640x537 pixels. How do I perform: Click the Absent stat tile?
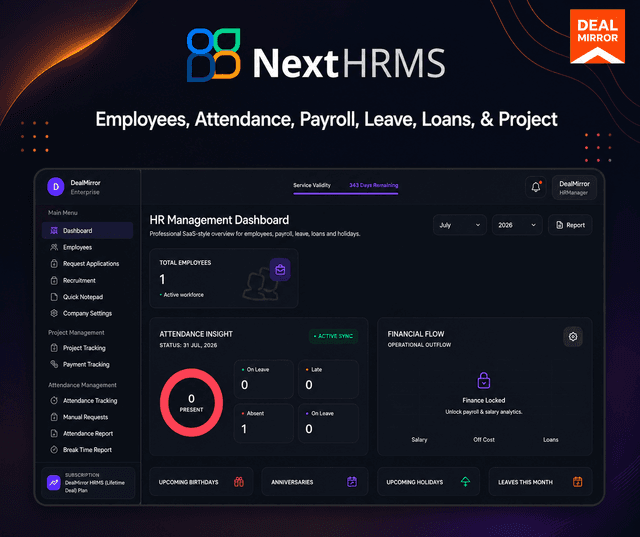264,423
